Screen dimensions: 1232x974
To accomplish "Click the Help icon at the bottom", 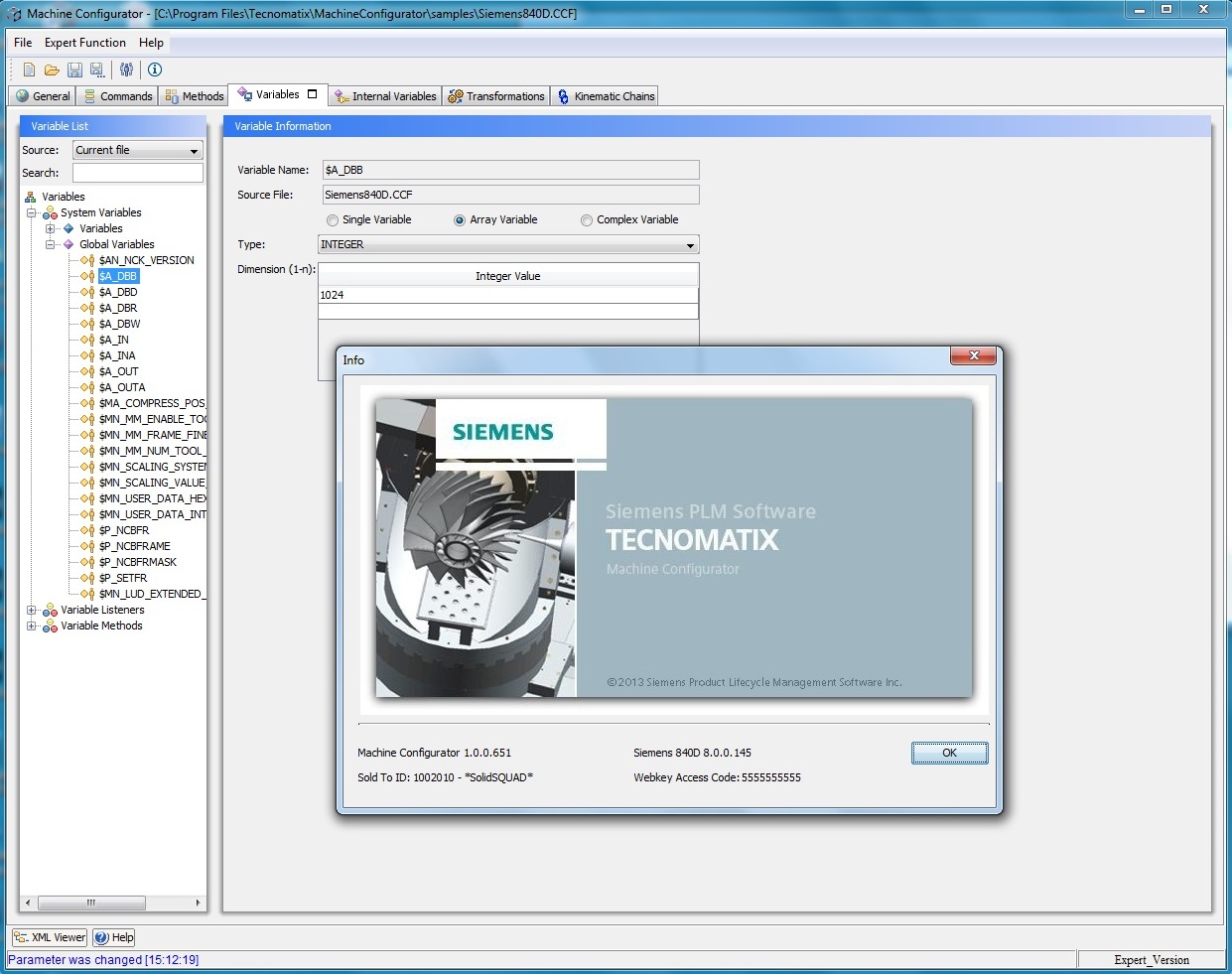I will coord(113,937).
